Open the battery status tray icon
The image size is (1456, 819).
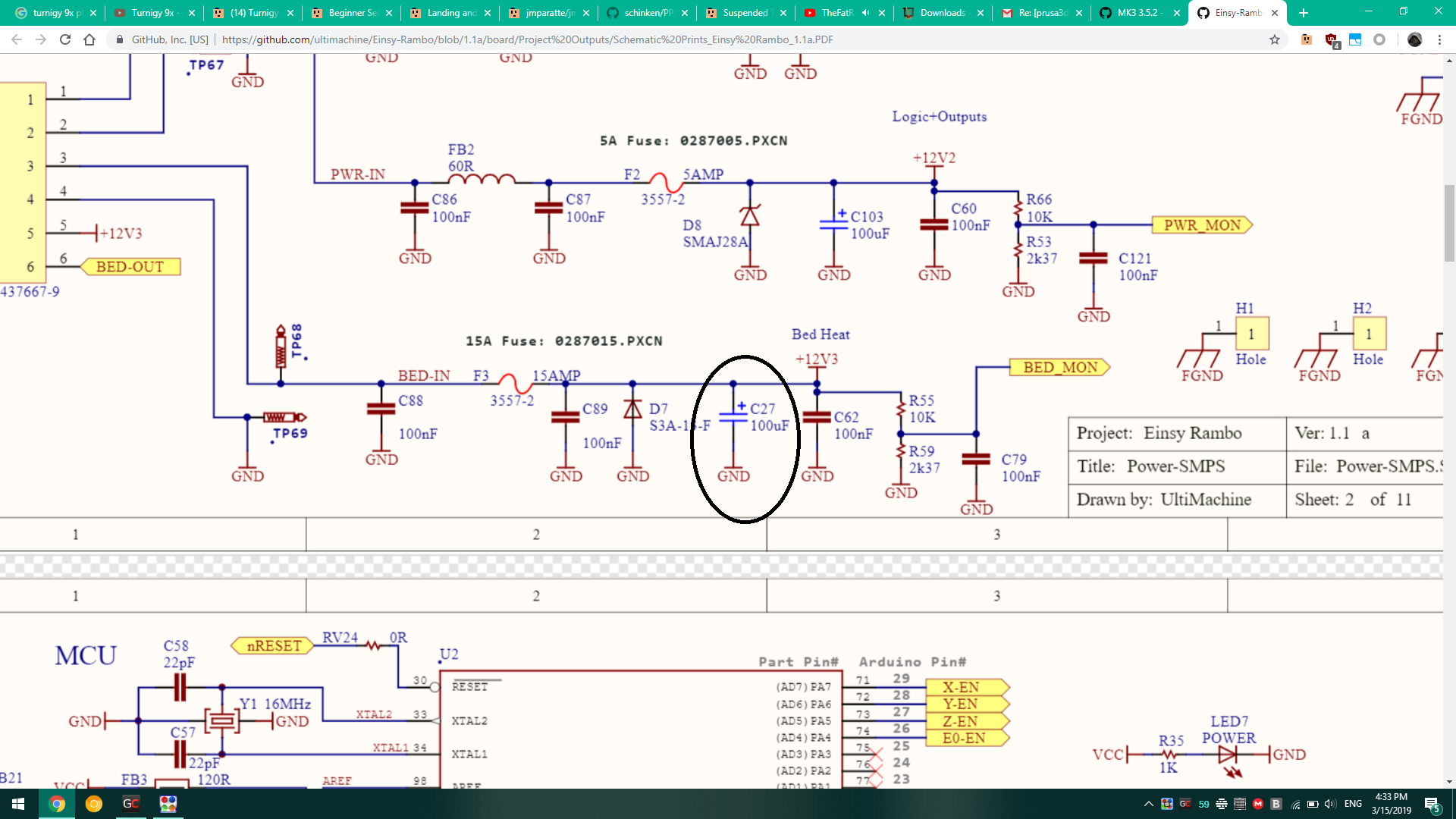click(x=1313, y=804)
